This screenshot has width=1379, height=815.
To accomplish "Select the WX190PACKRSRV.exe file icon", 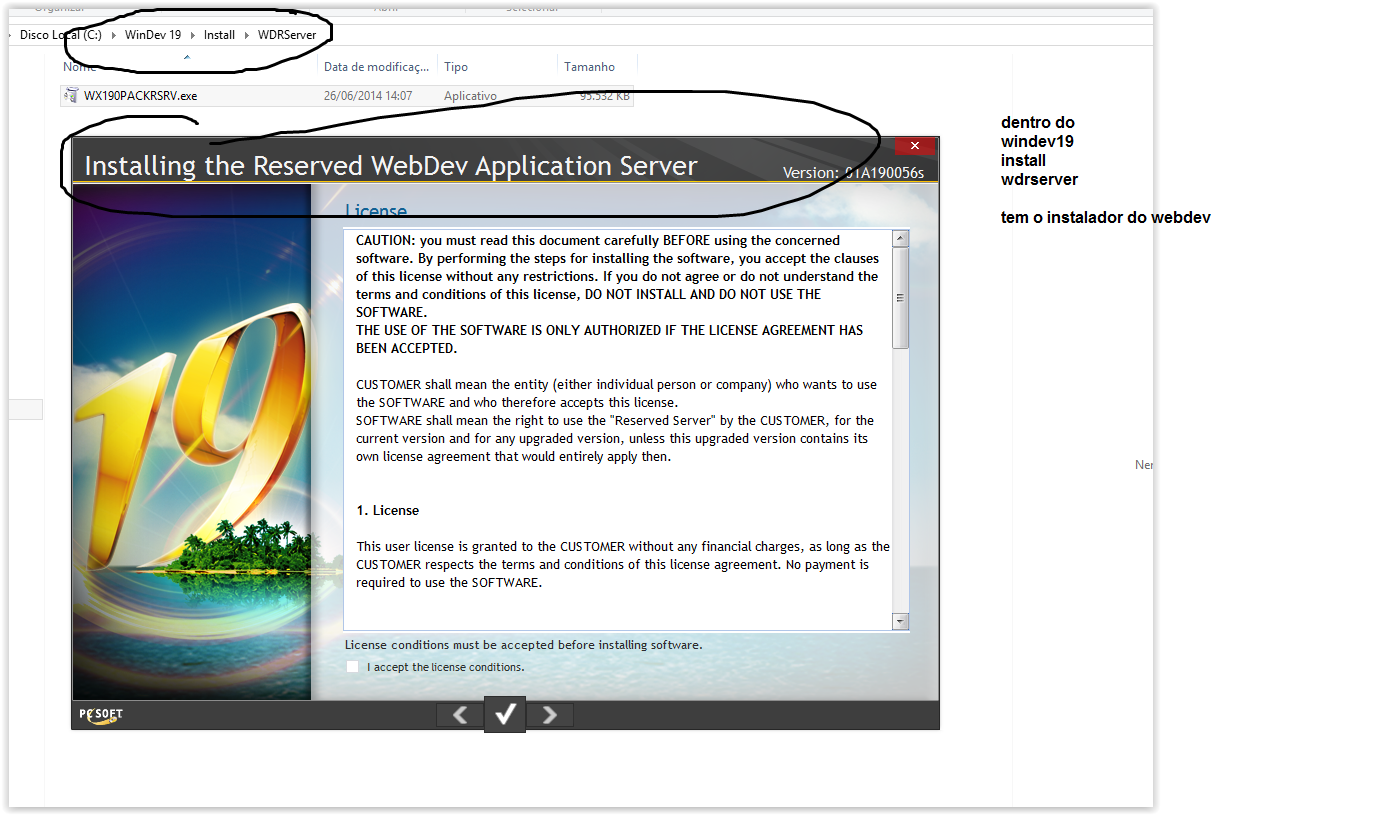I will click(71, 96).
